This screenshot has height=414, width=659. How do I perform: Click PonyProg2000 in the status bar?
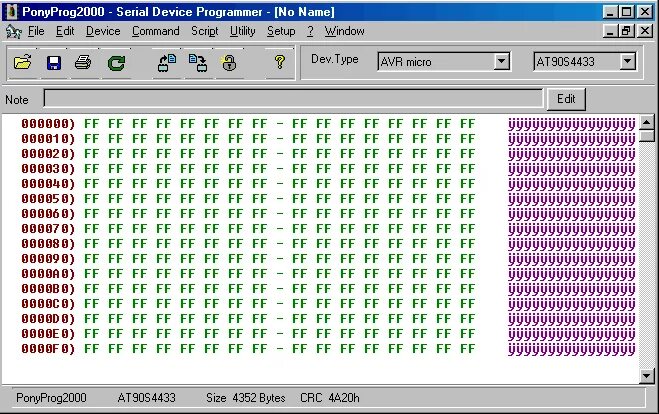point(51,398)
